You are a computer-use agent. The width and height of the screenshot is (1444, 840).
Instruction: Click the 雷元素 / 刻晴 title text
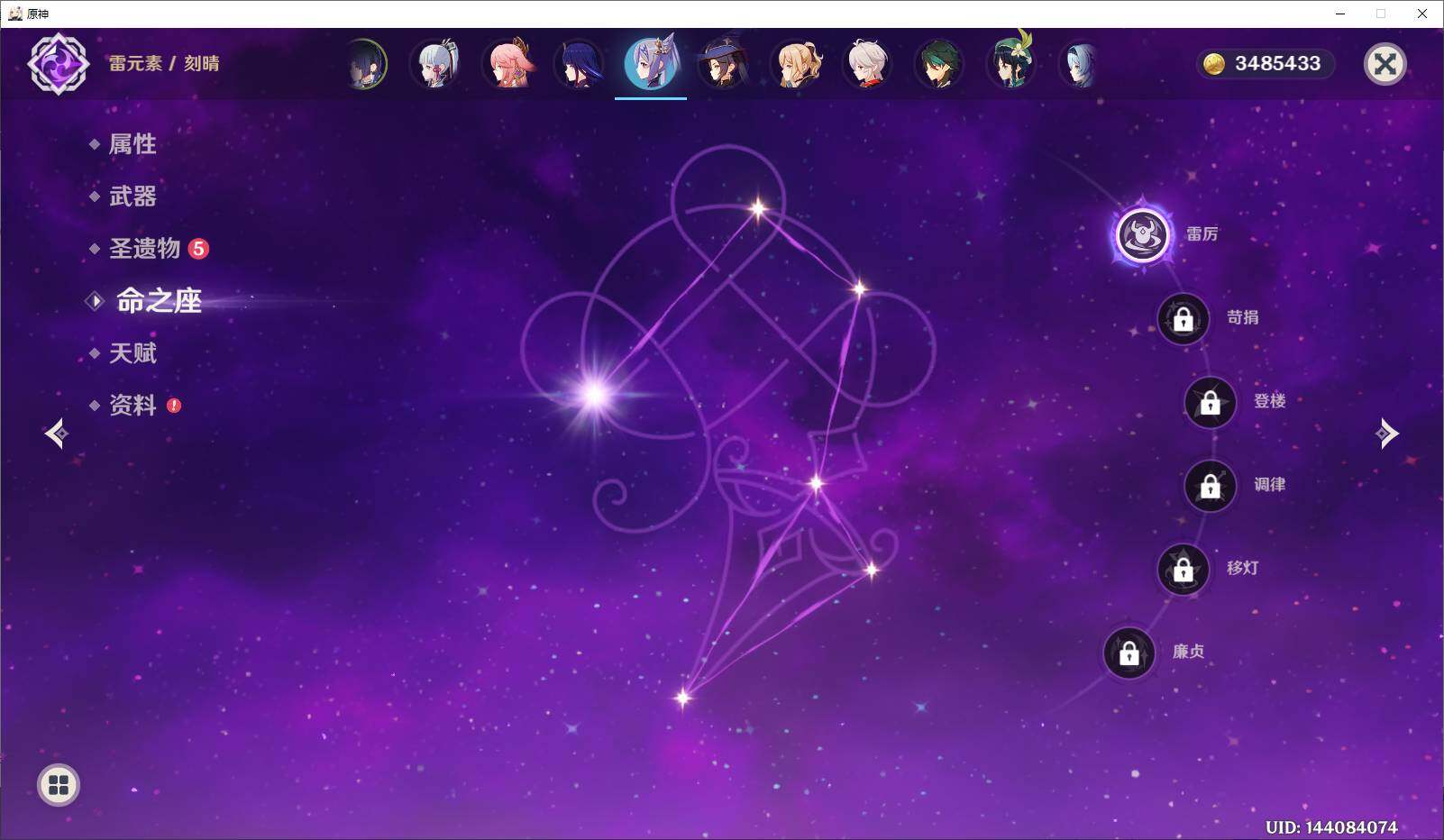click(x=164, y=64)
